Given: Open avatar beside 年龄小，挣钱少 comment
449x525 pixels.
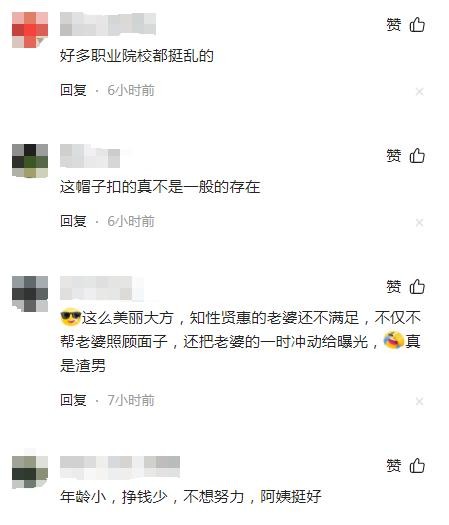Looking at the screenshot, I should [x=30, y=471].
